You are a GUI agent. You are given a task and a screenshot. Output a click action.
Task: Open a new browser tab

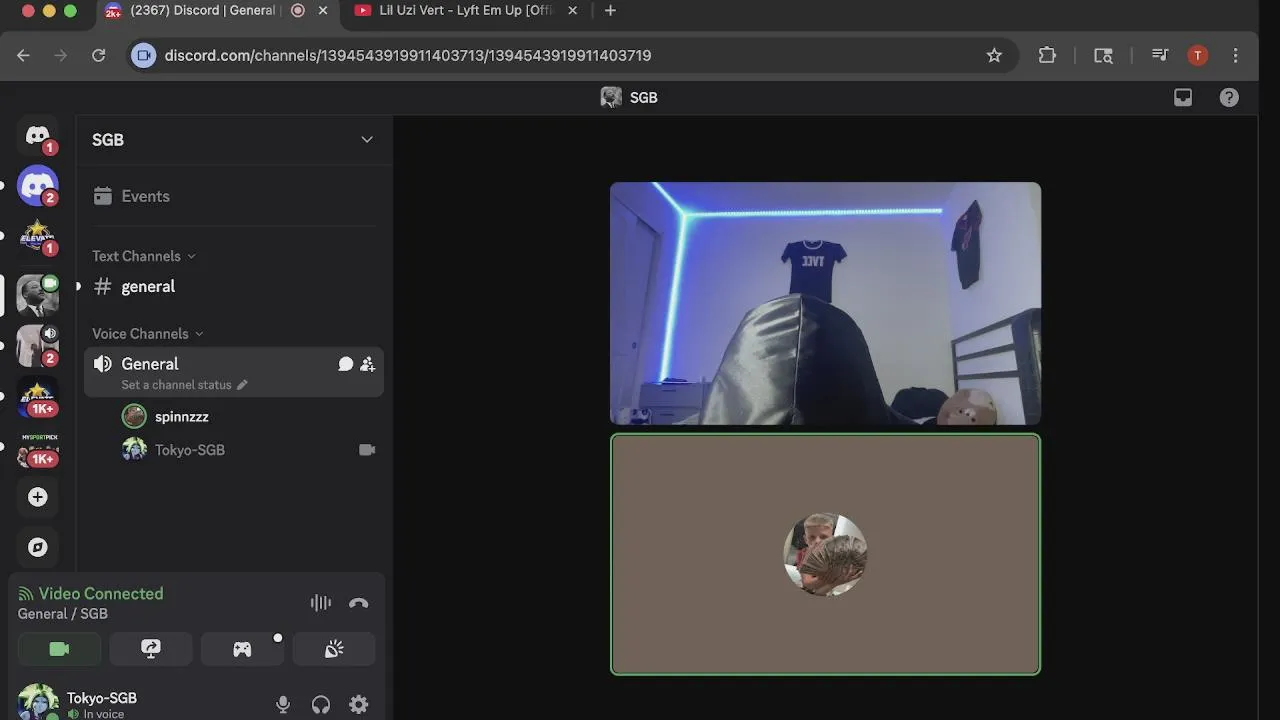610,10
